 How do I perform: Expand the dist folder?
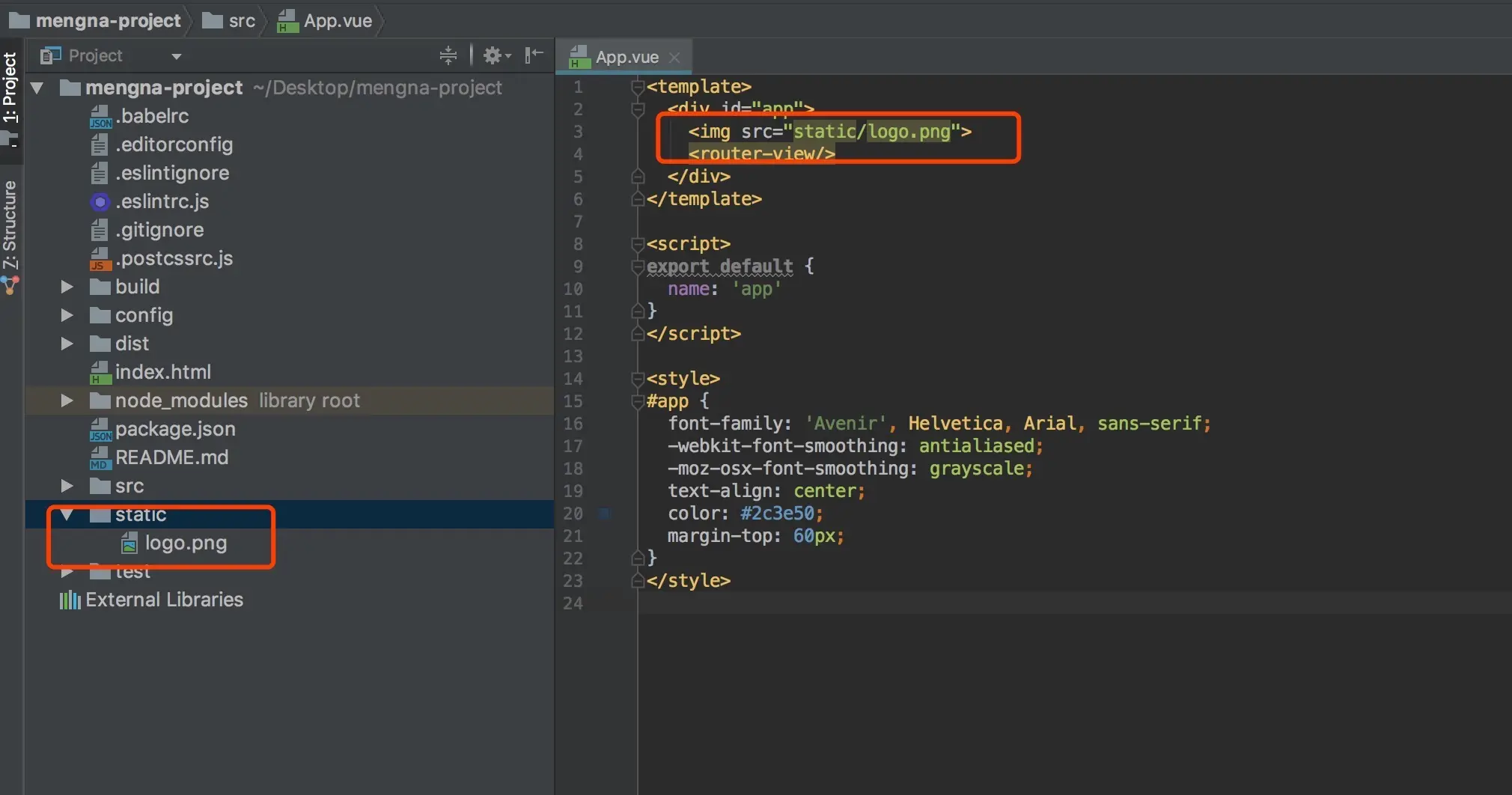67,344
